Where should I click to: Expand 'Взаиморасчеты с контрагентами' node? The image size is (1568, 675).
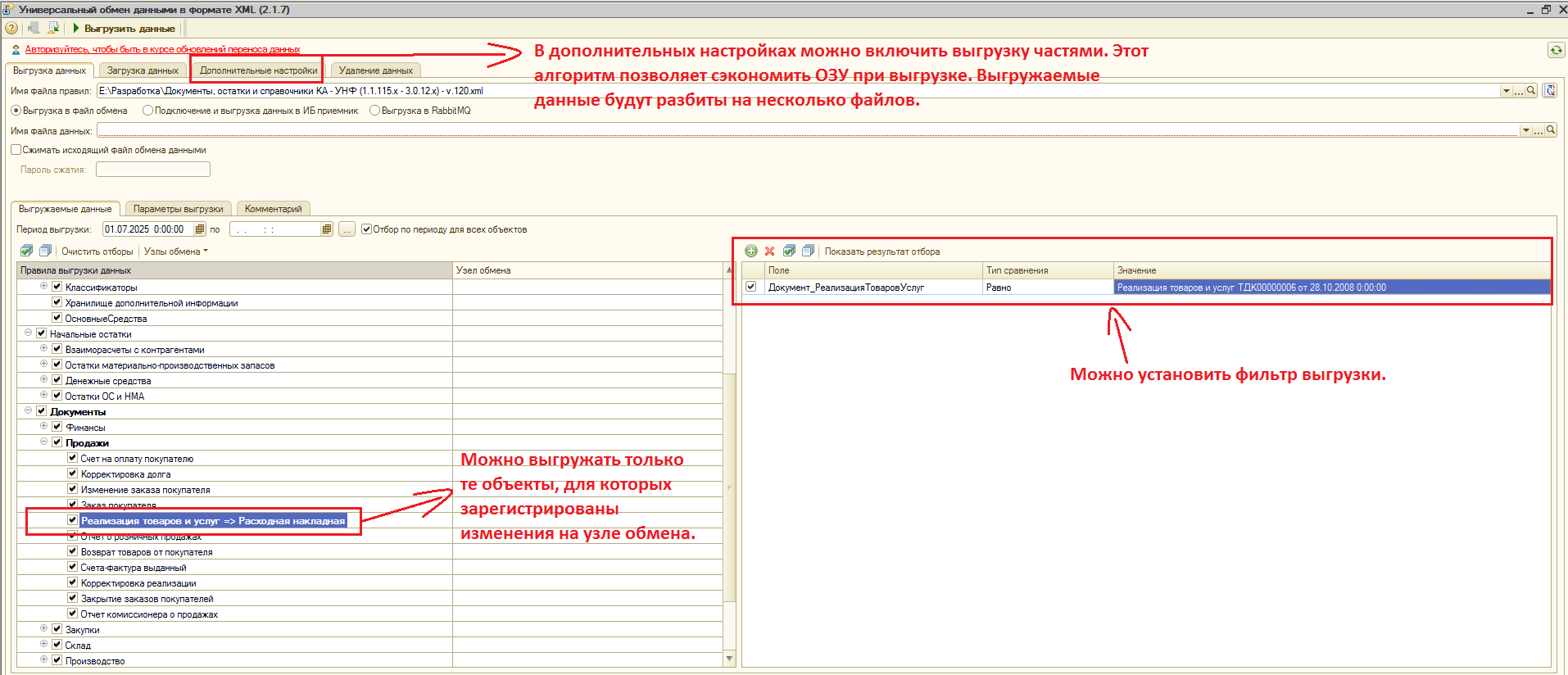44,348
